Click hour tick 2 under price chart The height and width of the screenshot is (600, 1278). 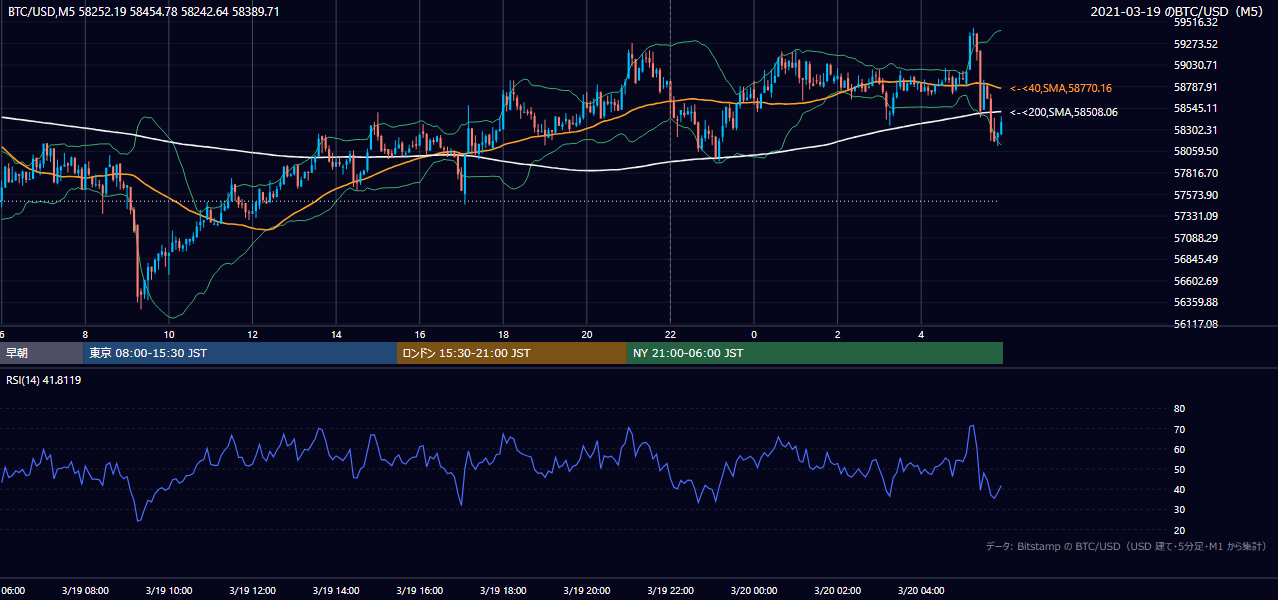[838, 334]
